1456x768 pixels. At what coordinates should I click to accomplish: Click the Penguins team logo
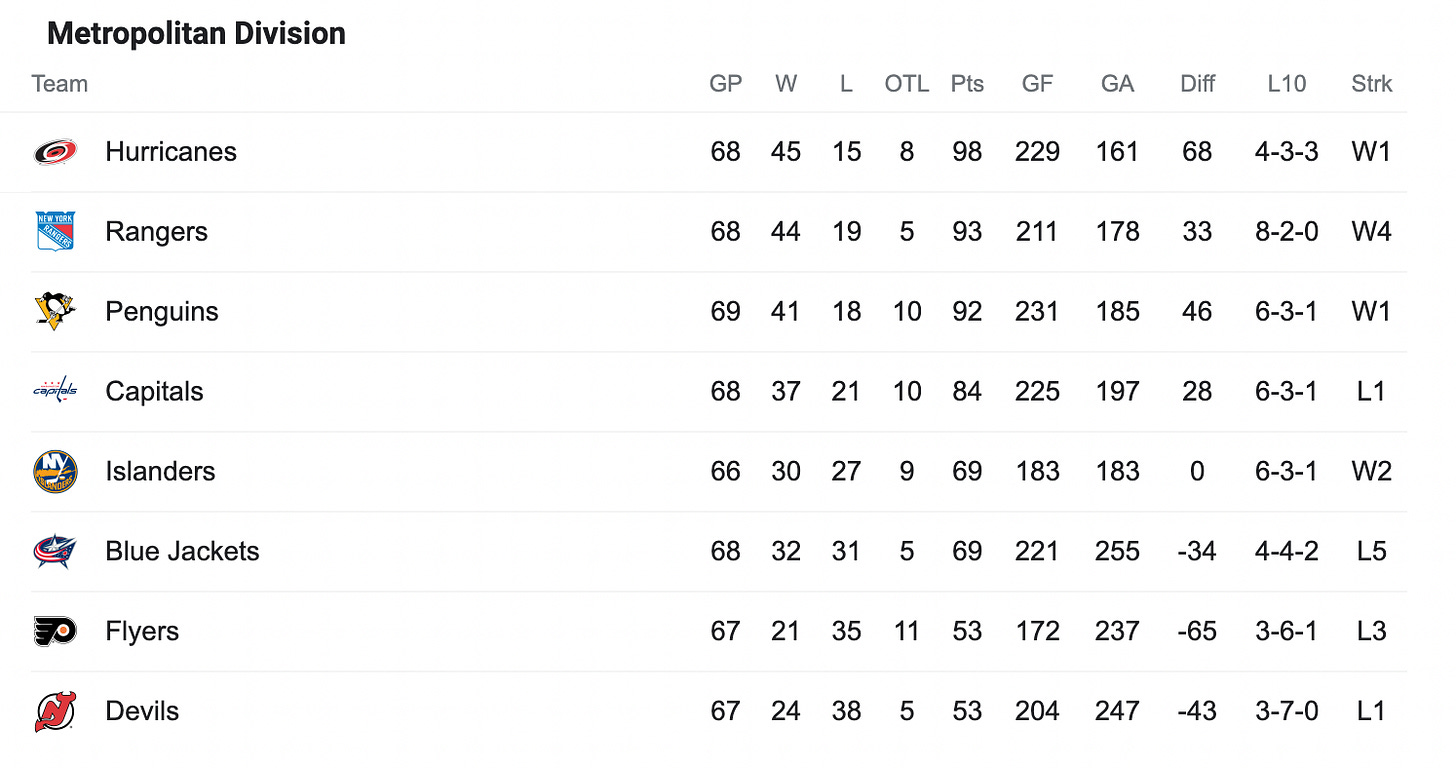55,311
